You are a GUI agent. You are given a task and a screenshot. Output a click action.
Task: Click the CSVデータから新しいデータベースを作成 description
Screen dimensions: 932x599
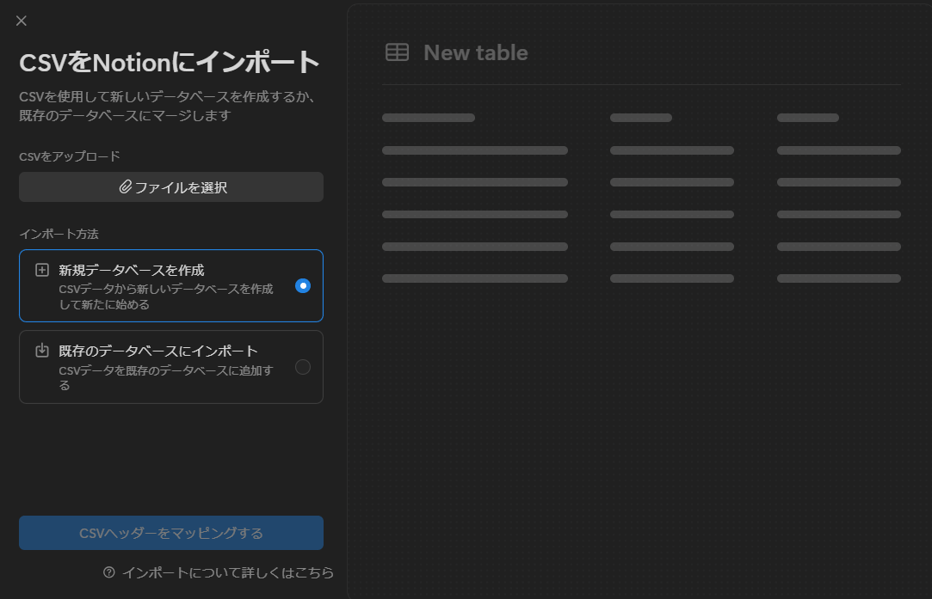pos(166,297)
